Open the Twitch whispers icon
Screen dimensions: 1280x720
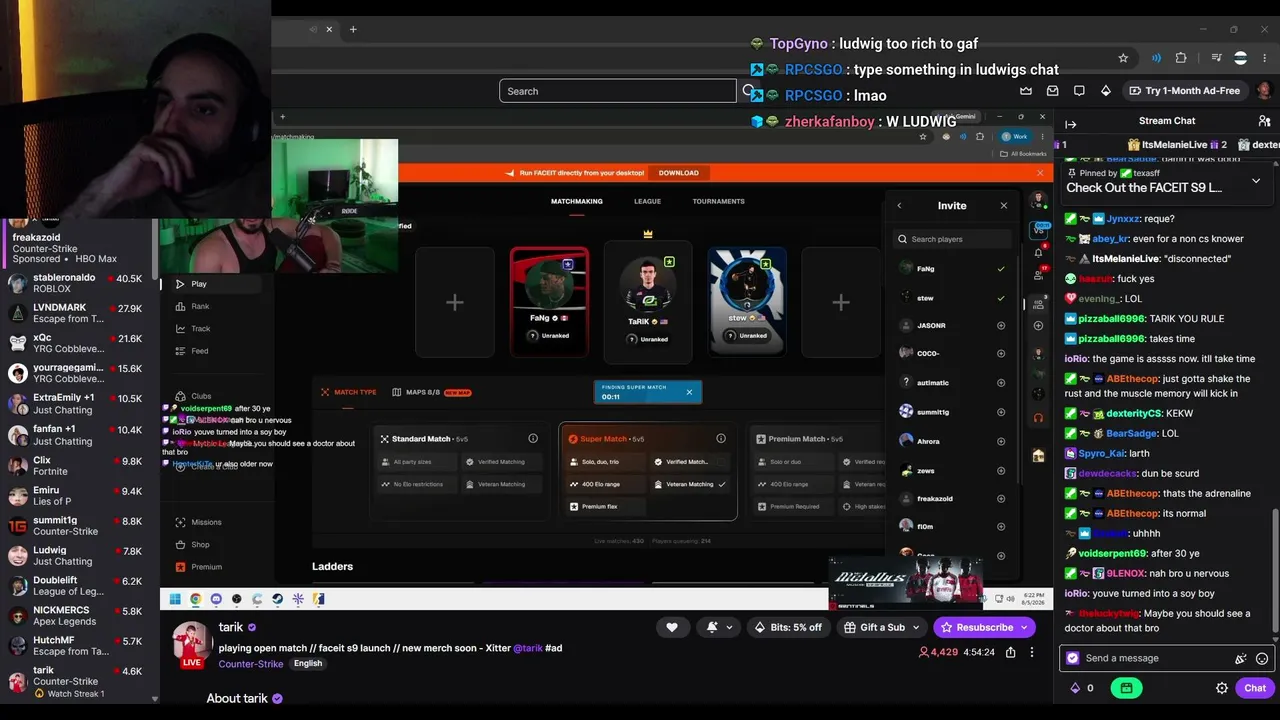[1079, 91]
